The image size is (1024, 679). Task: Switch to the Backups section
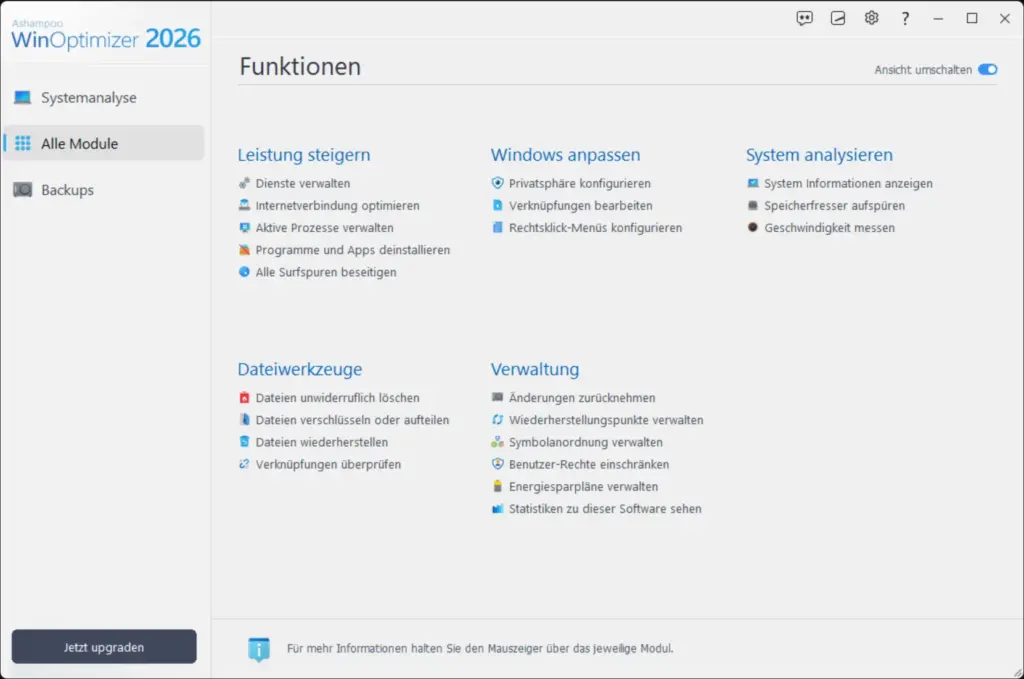pos(70,189)
